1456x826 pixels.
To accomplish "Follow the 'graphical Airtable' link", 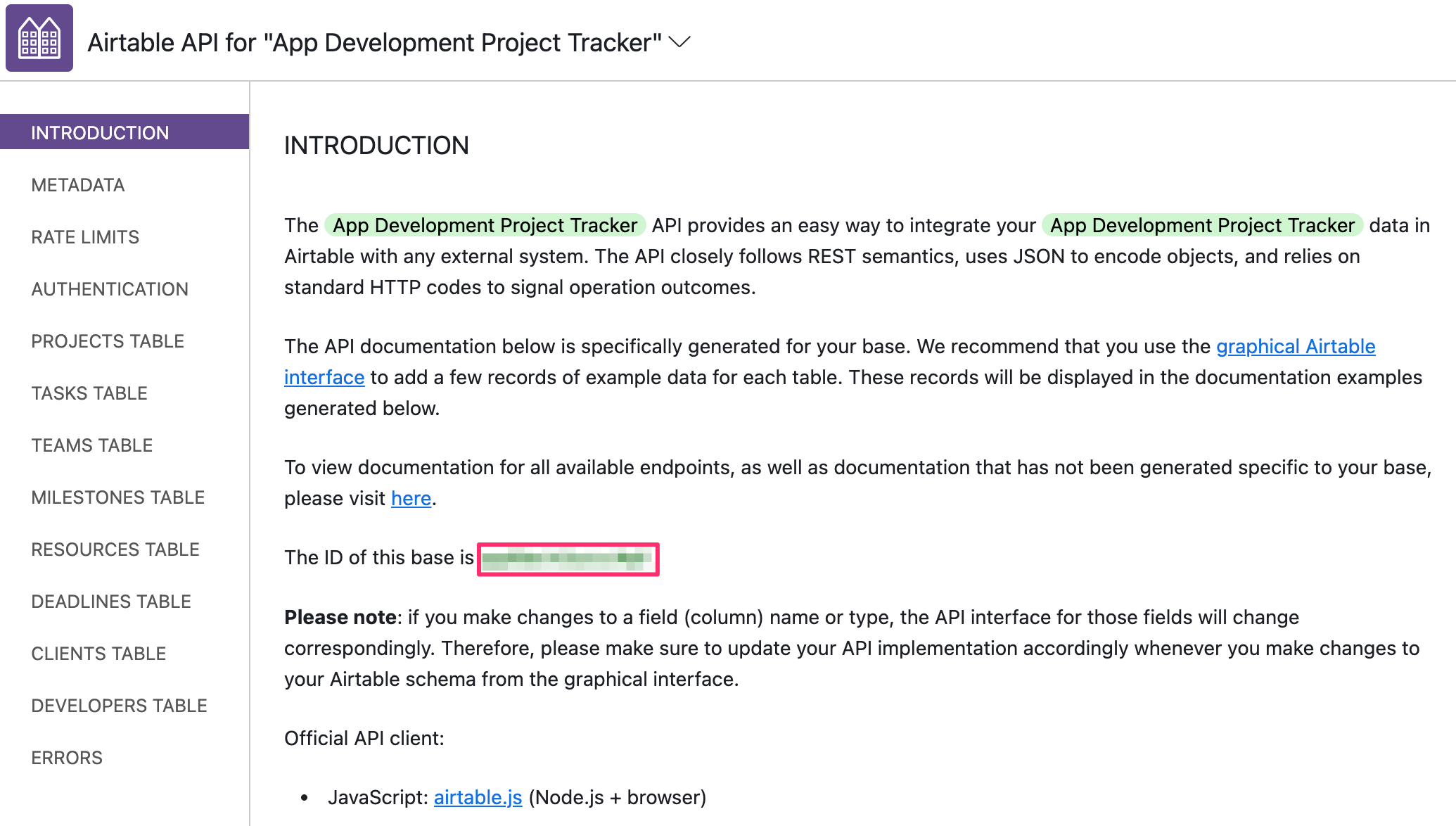I will [x=1296, y=346].
